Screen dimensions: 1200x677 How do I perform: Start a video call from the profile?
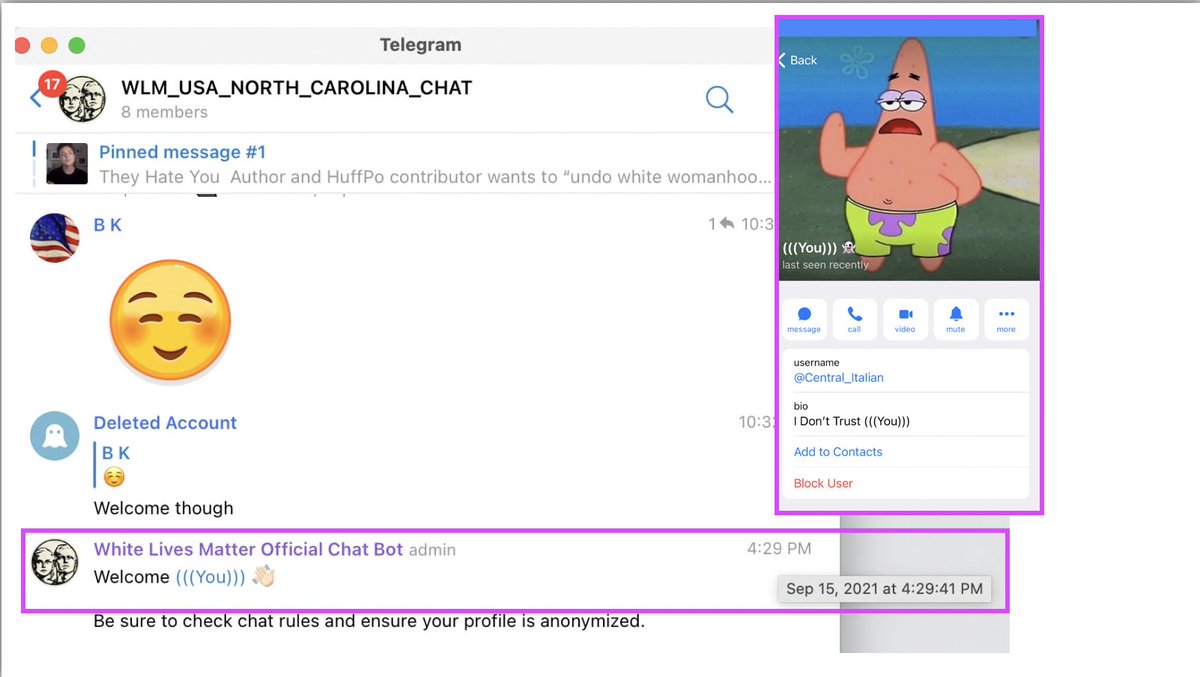905,319
